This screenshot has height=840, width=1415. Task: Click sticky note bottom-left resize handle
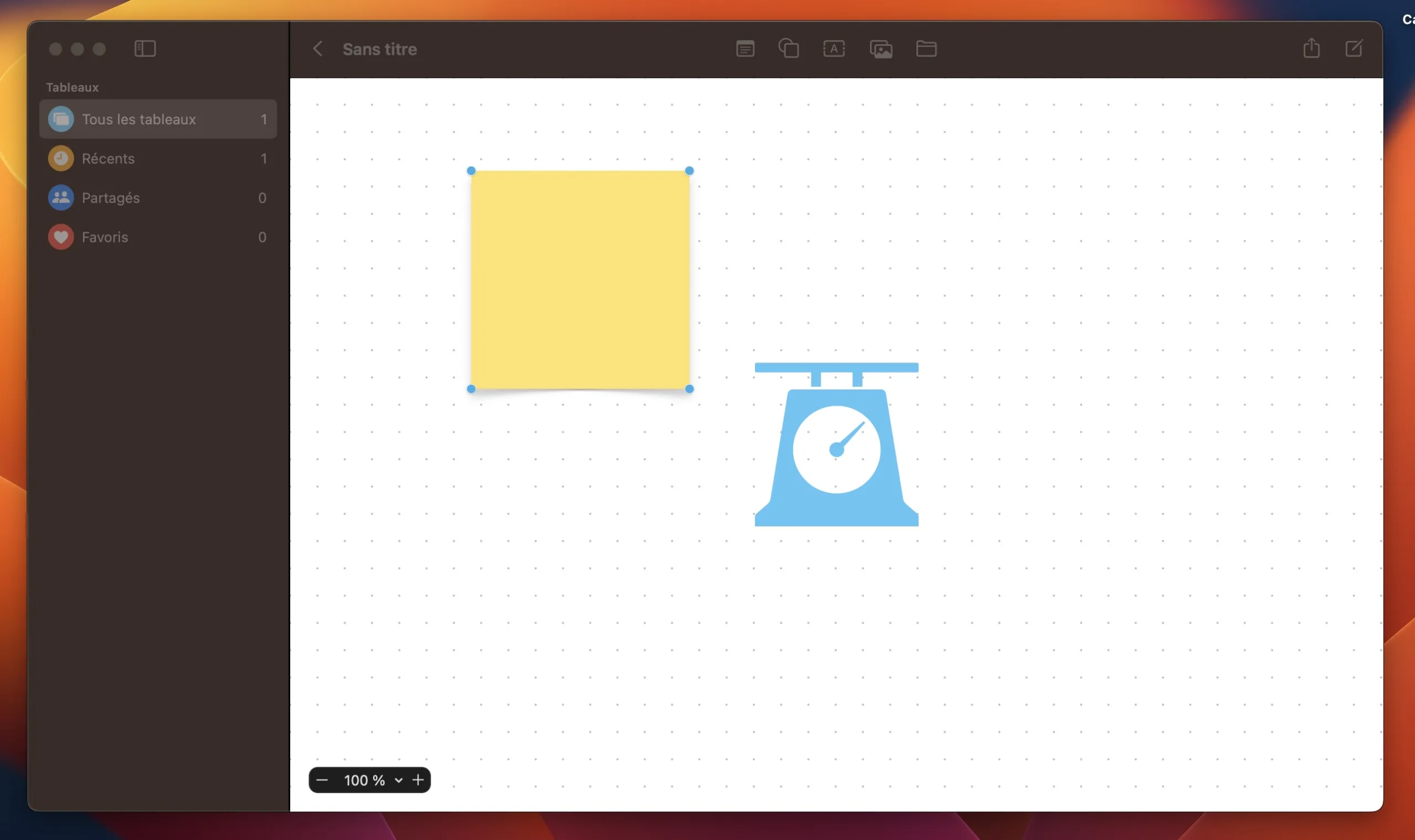pyautogui.click(x=471, y=389)
